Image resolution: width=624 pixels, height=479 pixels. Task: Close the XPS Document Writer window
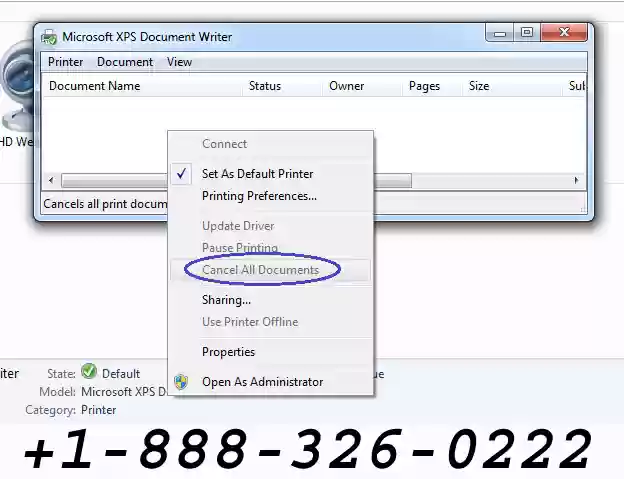564,33
